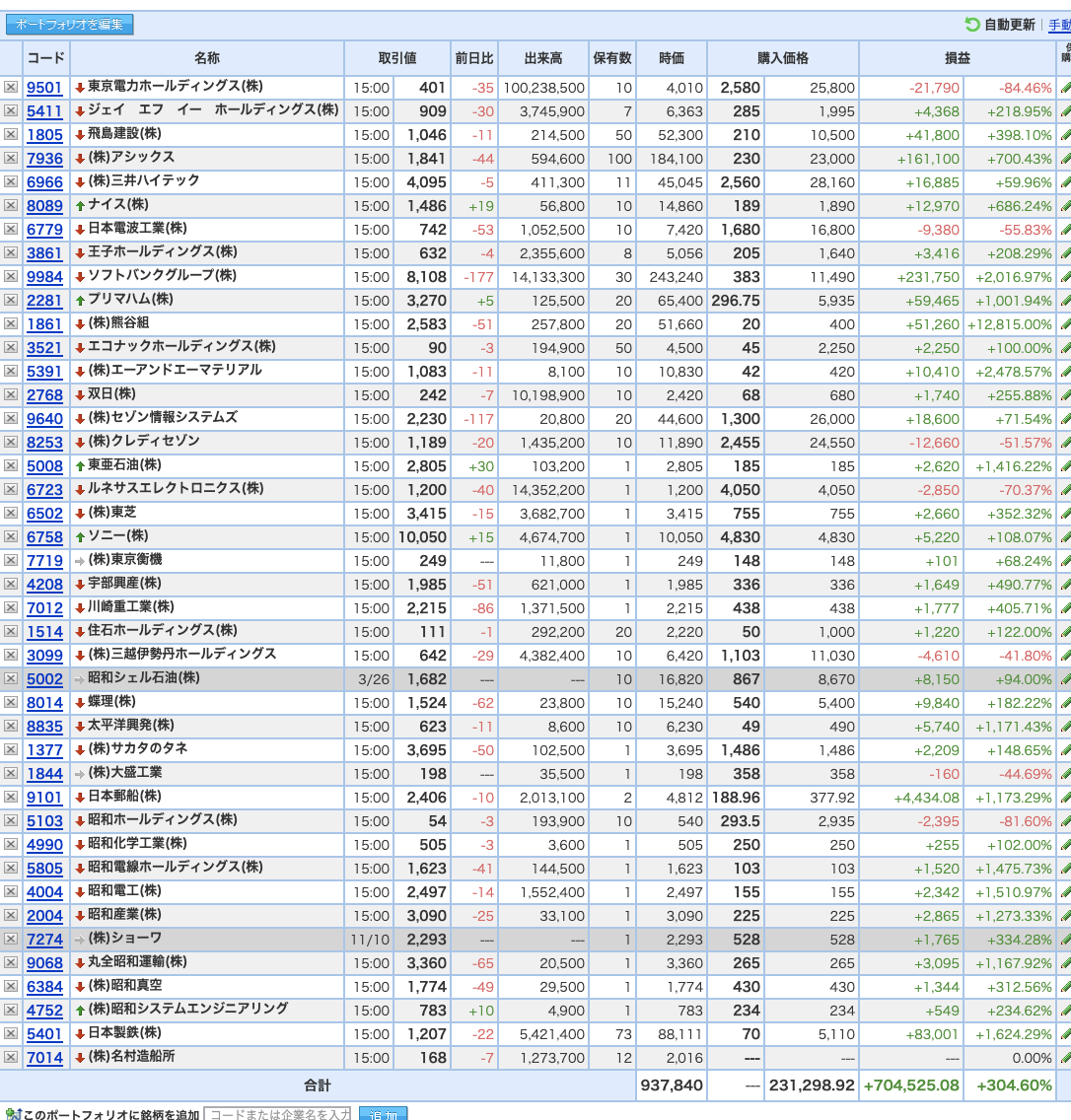Open stock code link 9984

(44, 276)
